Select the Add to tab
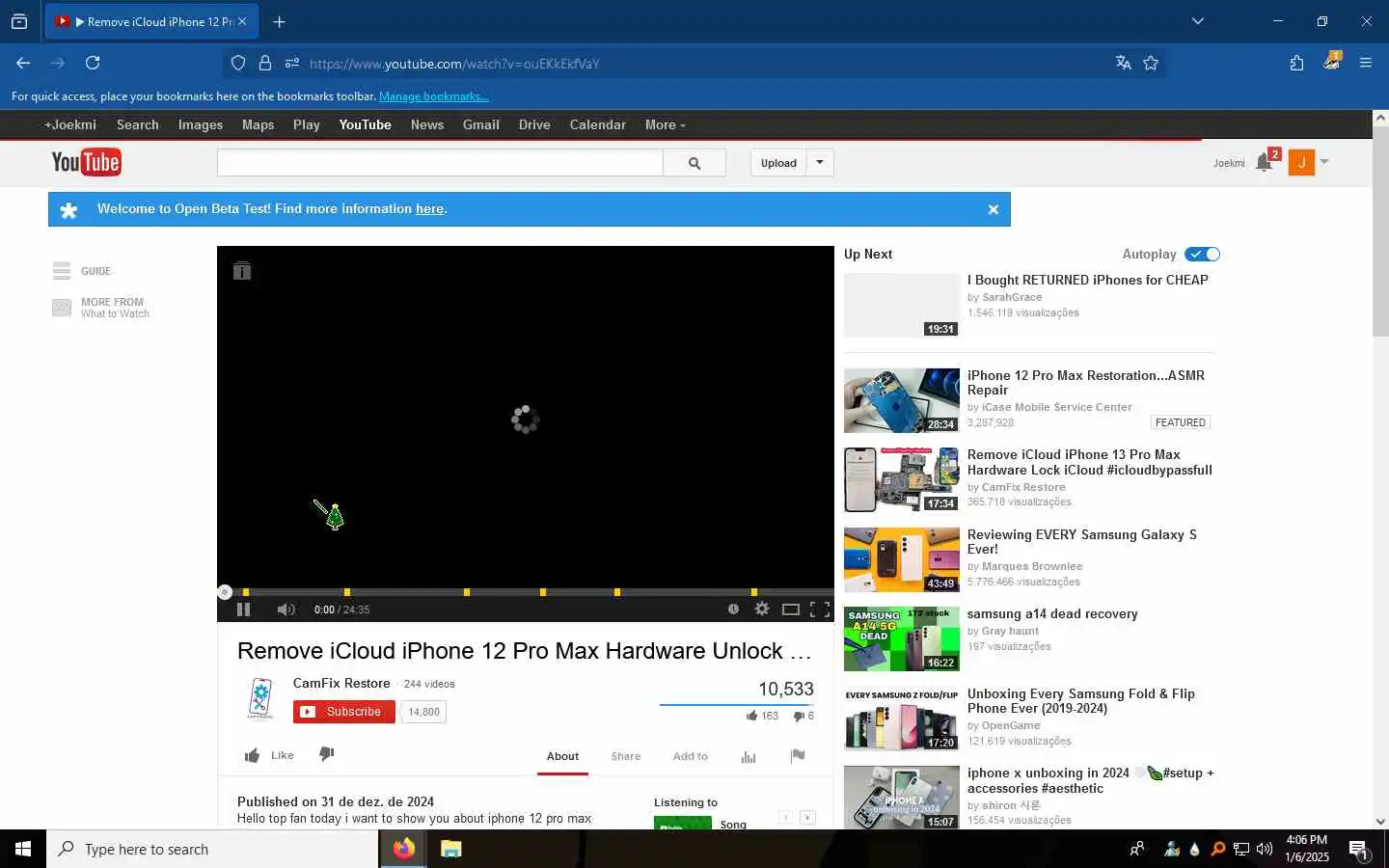The width and height of the screenshot is (1389, 868). tap(691, 756)
